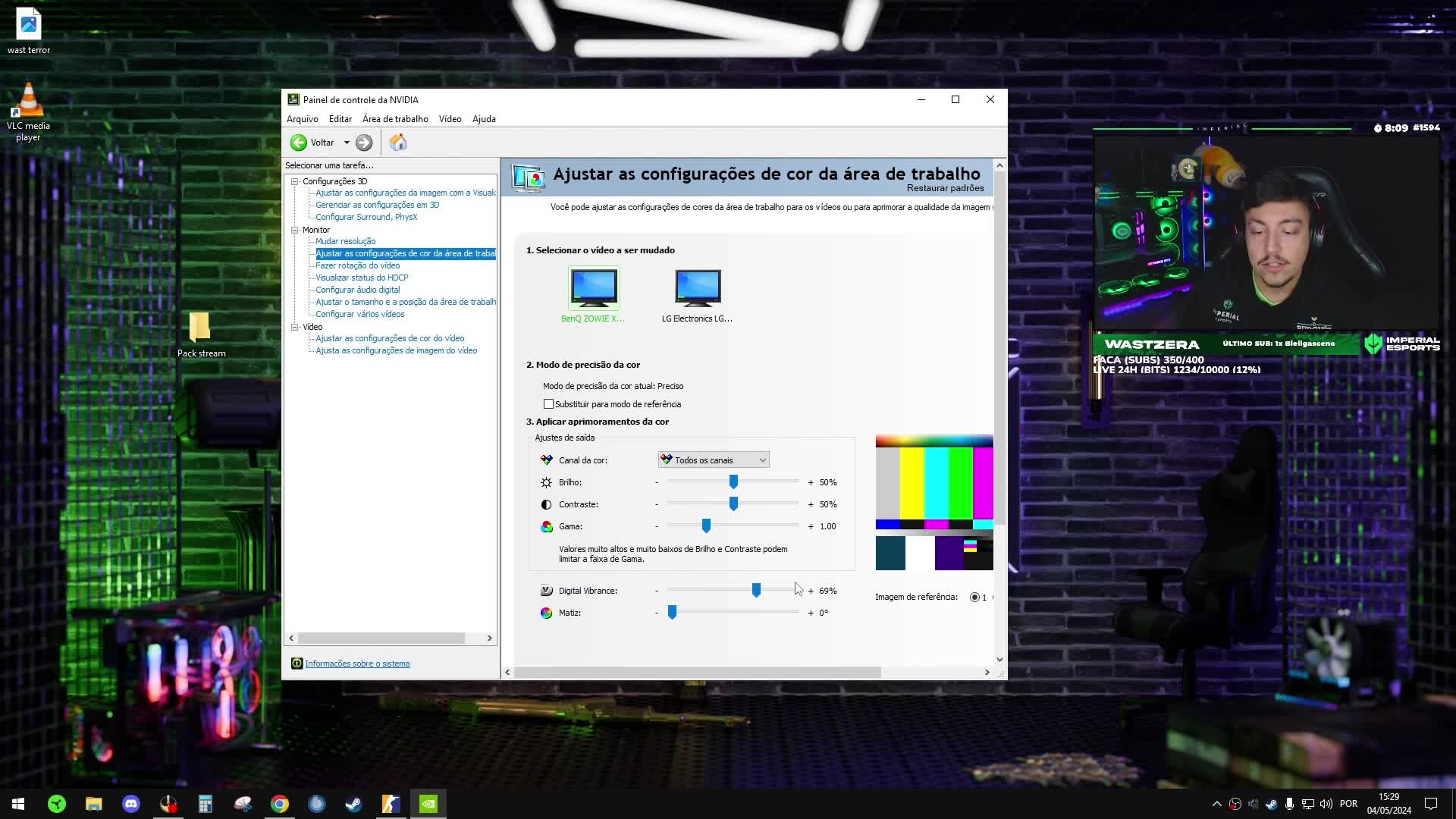Open the Área de trabalho menu
Image resolution: width=1456 pixels, height=819 pixels.
[x=395, y=119]
